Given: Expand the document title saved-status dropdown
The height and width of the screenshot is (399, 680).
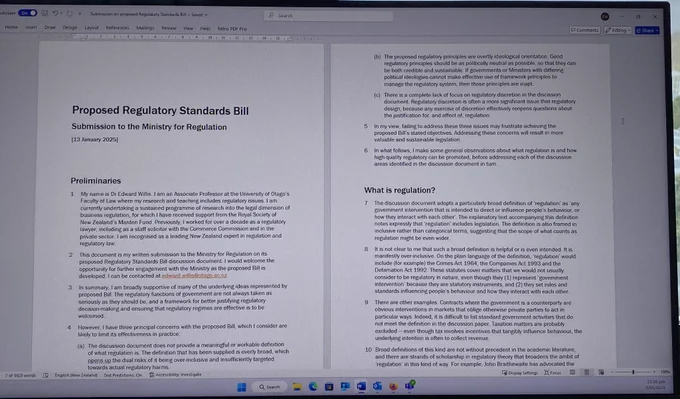Looking at the screenshot, I should point(206,14).
